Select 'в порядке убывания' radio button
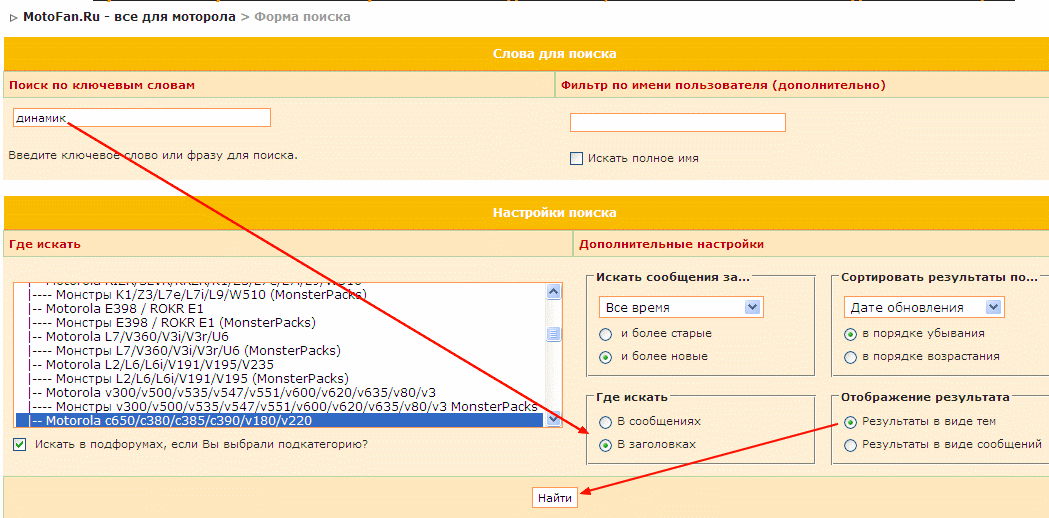Viewport: 1049px width, 518px height. (x=850, y=334)
